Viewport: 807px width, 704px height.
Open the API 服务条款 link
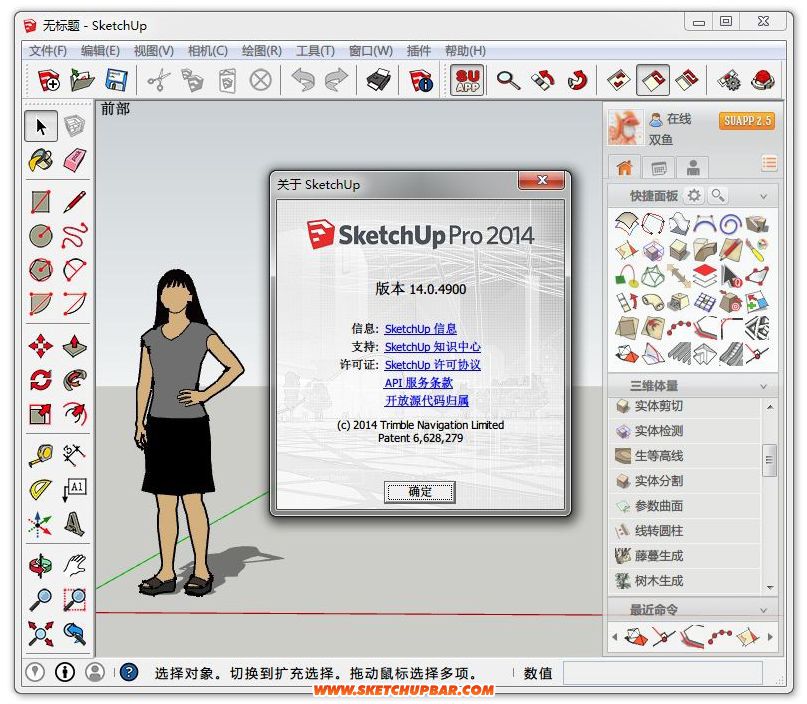(418, 383)
